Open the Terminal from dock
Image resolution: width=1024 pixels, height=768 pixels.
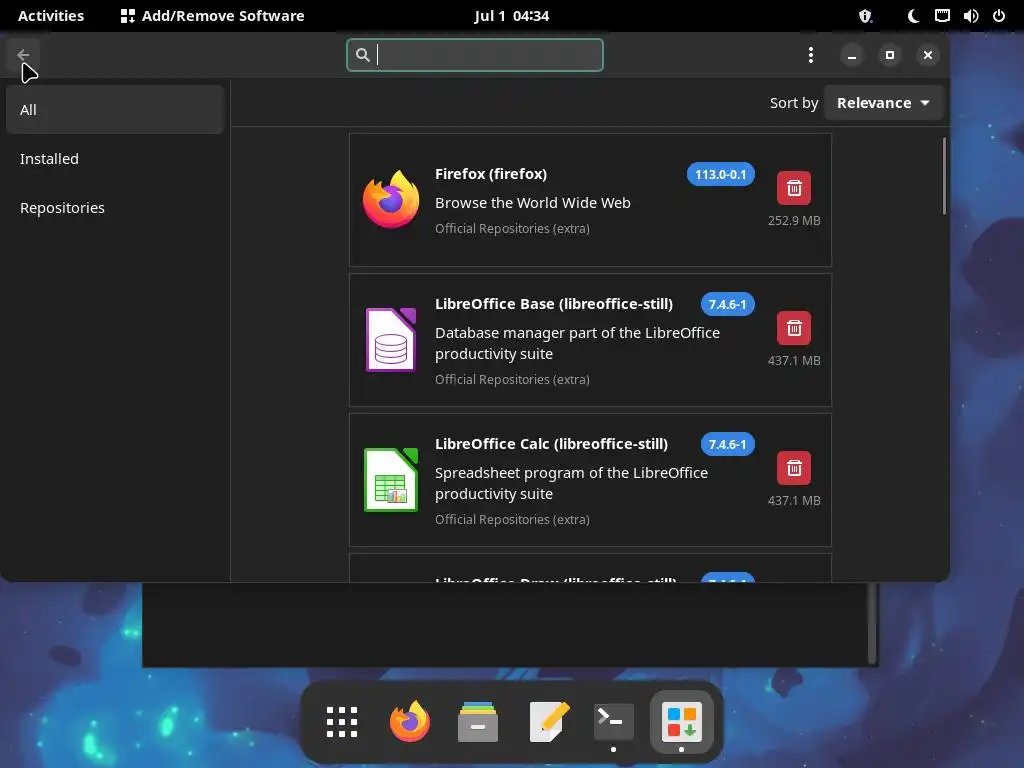[x=613, y=722]
